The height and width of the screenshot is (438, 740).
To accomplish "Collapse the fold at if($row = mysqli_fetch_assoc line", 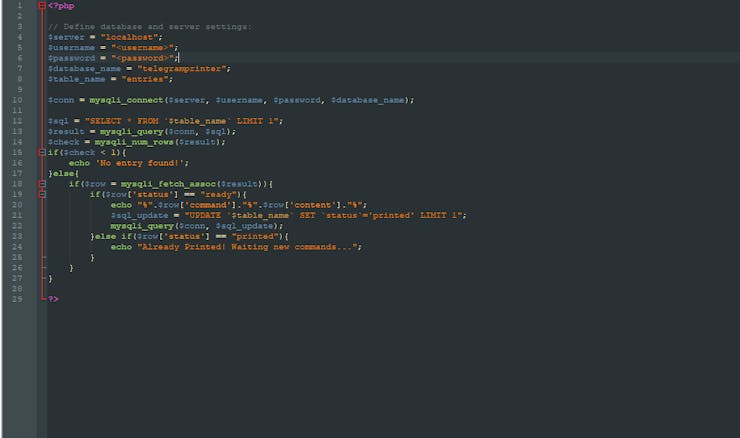I will [42, 184].
